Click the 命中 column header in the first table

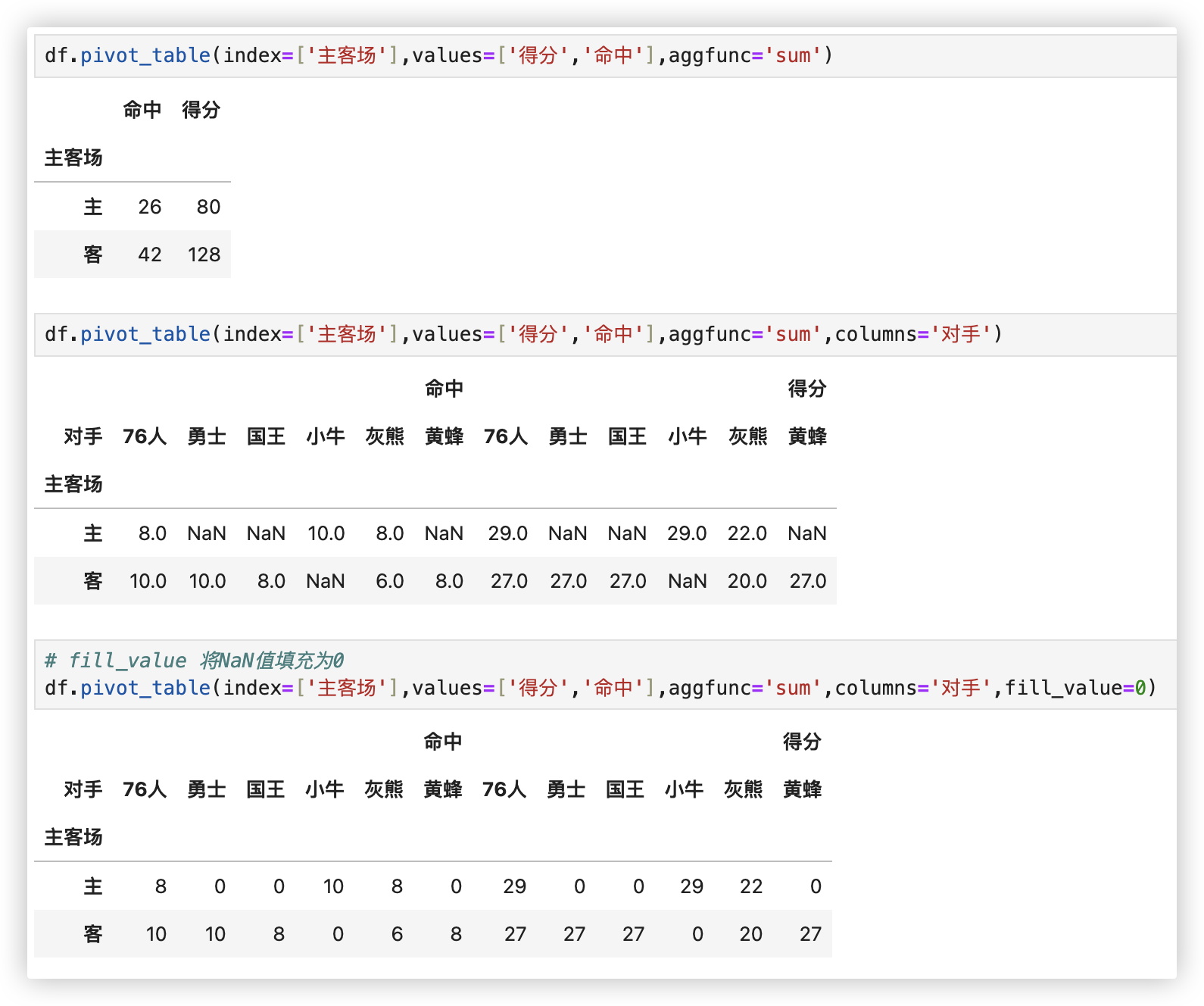[x=142, y=110]
